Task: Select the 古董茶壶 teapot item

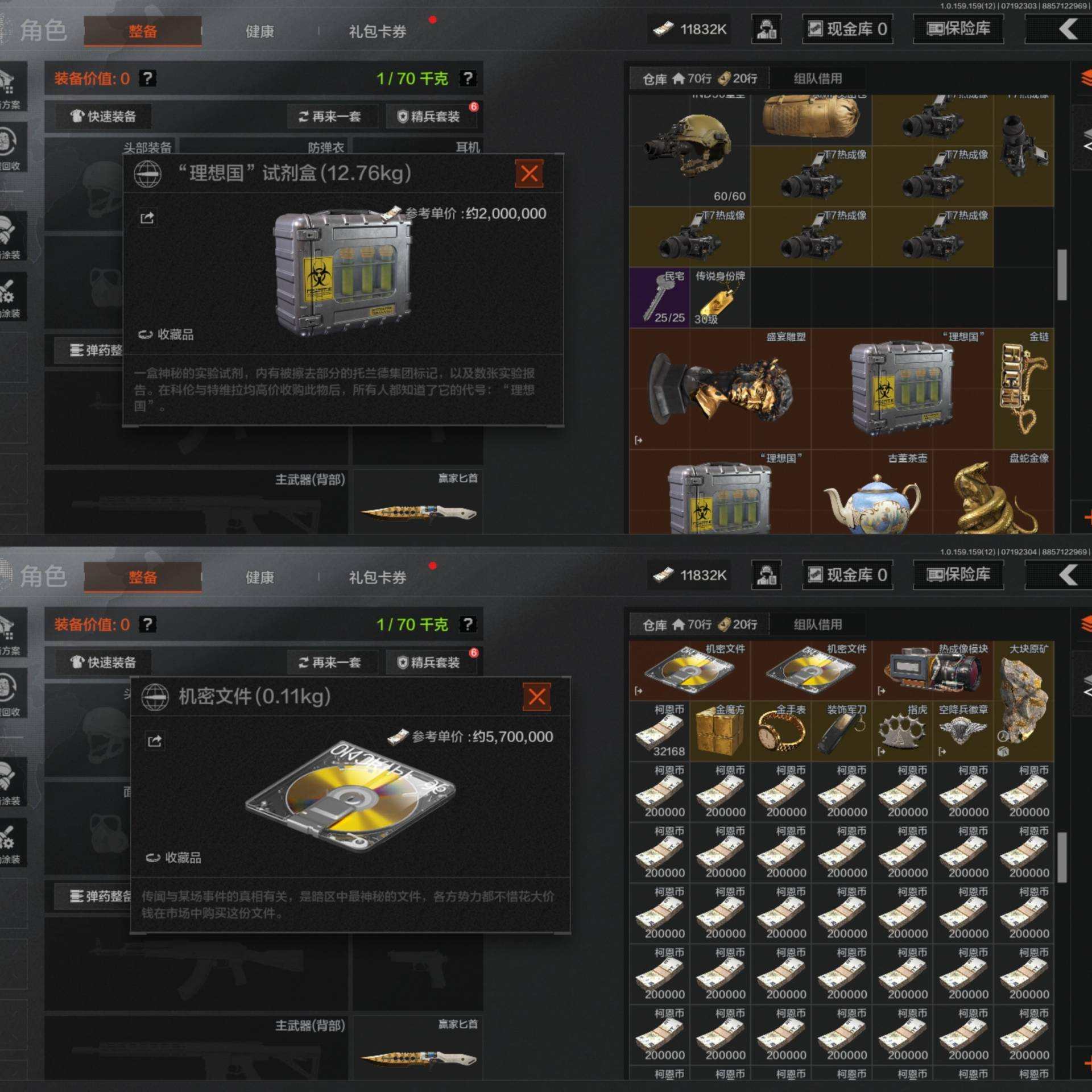Action: click(x=872, y=493)
